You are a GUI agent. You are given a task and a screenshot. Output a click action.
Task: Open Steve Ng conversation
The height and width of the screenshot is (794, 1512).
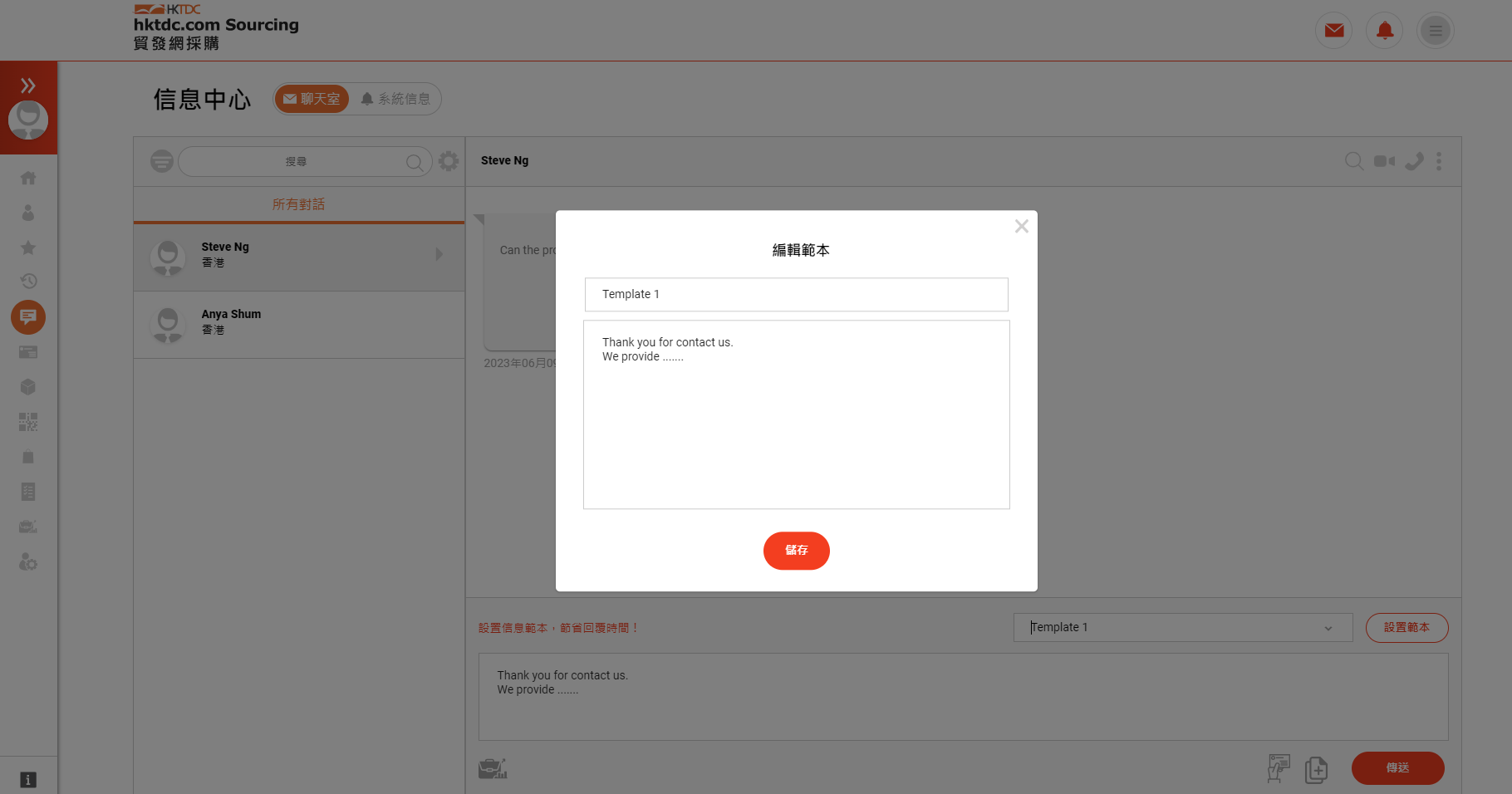pyautogui.click(x=299, y=257)
